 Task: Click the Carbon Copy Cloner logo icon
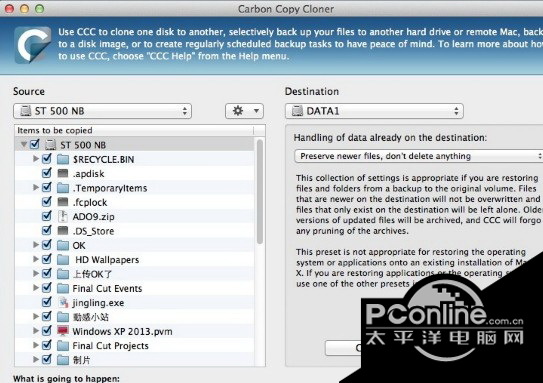[33, 45]
